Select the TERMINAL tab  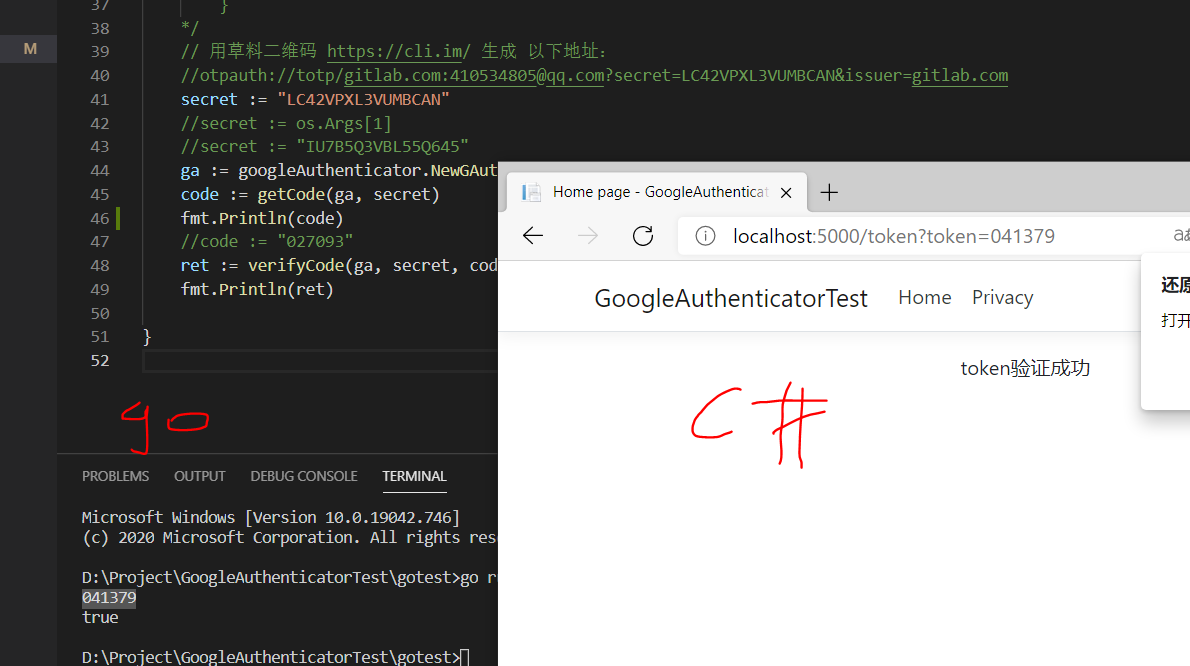pos(414,476)
